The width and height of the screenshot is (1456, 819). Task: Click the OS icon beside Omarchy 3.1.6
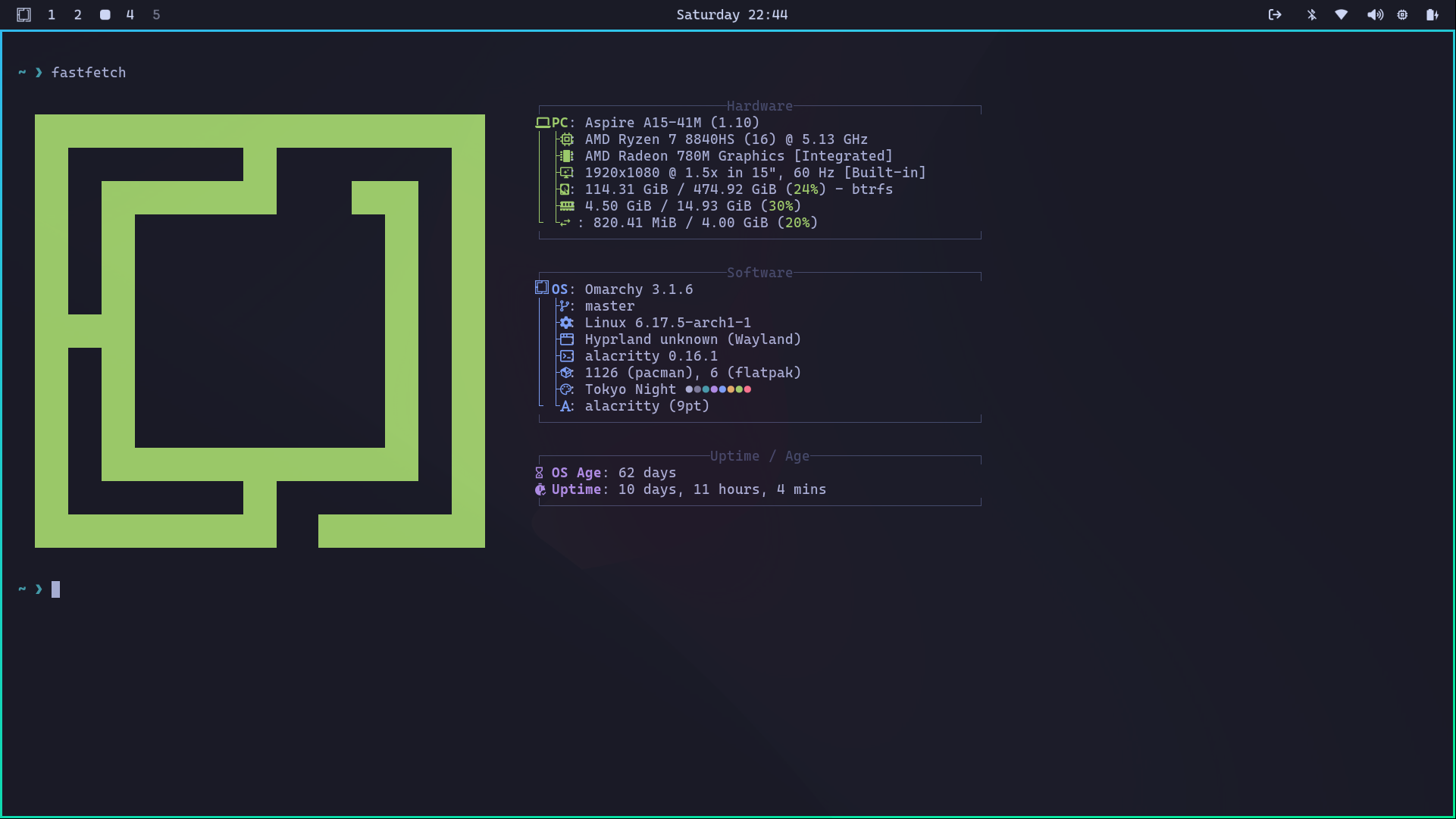click(541, 288)
